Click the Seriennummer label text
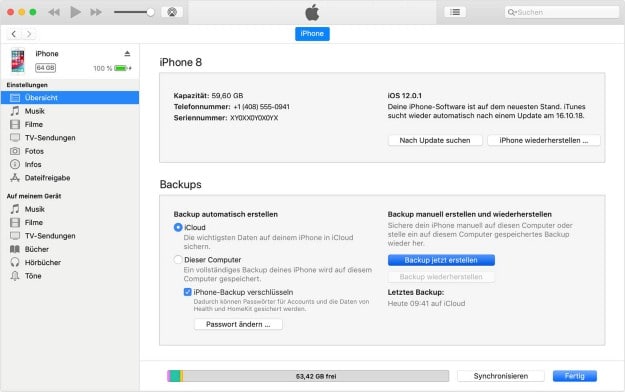This screenshot has width=625, height=392. 200,118
